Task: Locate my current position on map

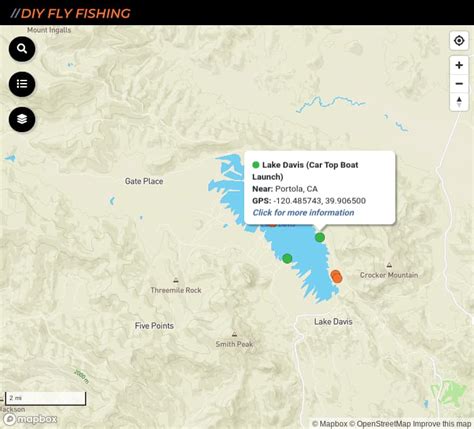Action: [459, 41]
